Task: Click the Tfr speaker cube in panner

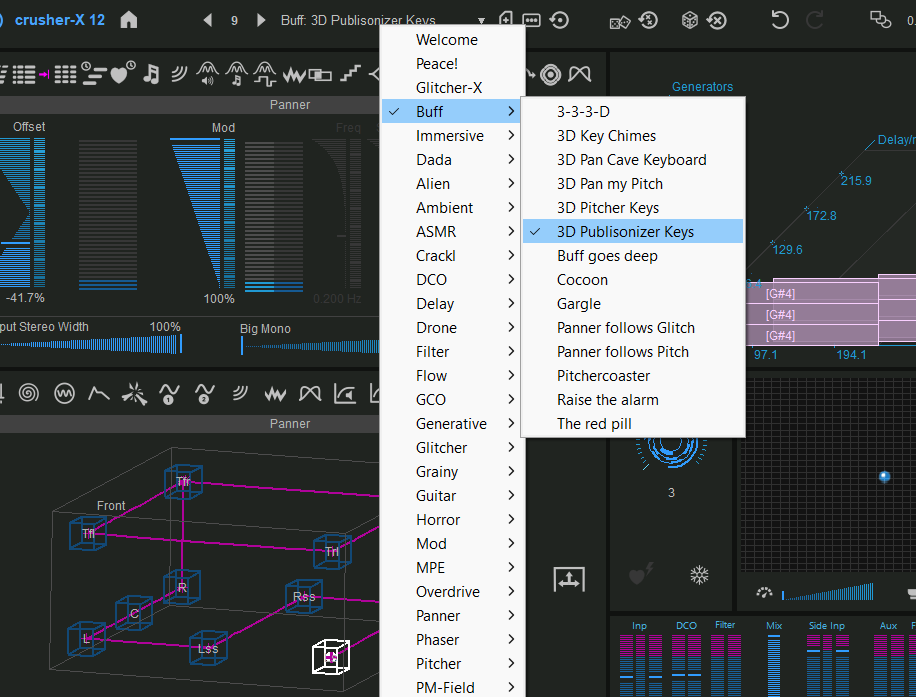Action: (183, 481)
